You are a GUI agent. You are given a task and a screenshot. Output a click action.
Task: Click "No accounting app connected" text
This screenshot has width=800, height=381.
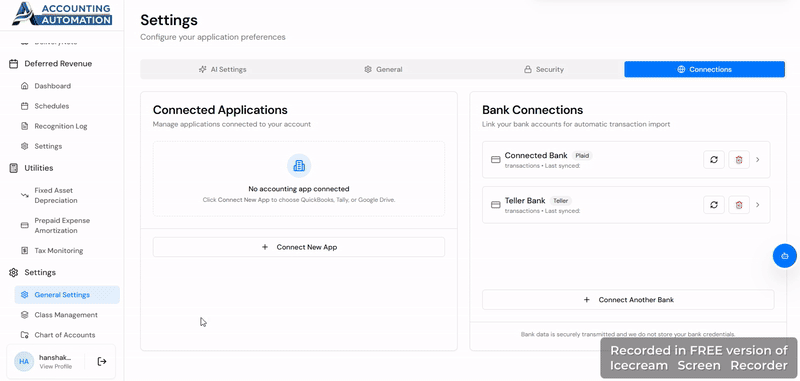(x=299, y=189)
